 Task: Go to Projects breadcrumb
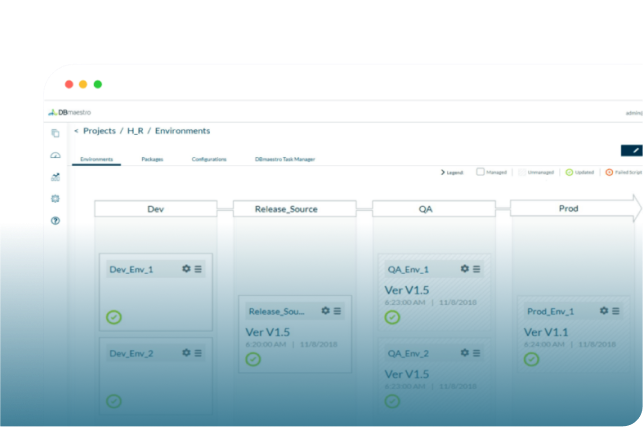(100, 131)
